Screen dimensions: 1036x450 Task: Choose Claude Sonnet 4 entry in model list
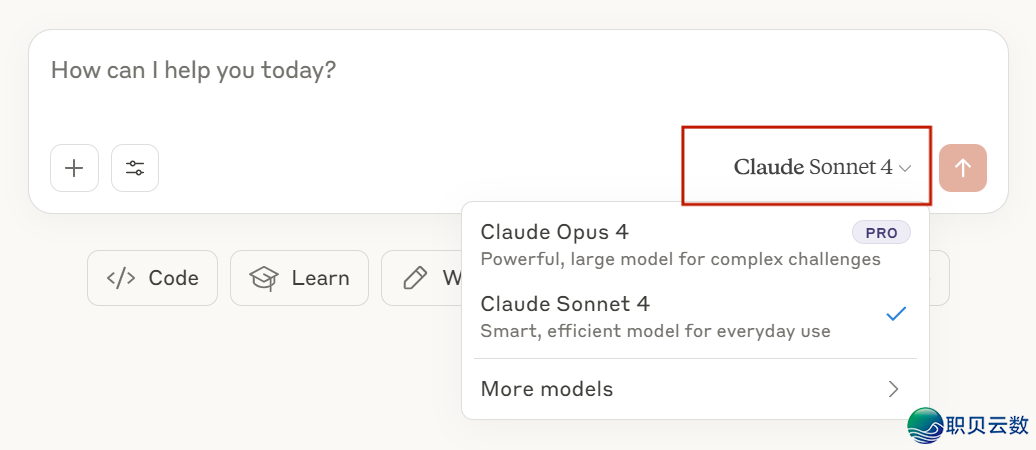point(695,316)
